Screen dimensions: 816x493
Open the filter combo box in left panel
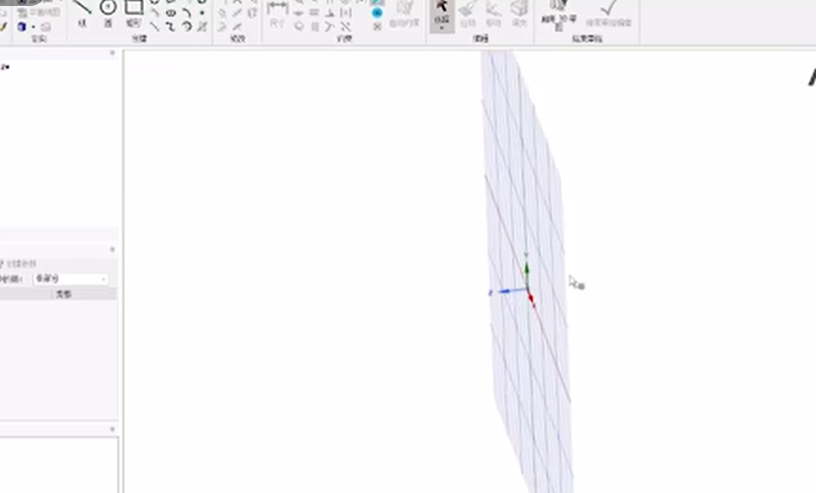pos(71,279)
